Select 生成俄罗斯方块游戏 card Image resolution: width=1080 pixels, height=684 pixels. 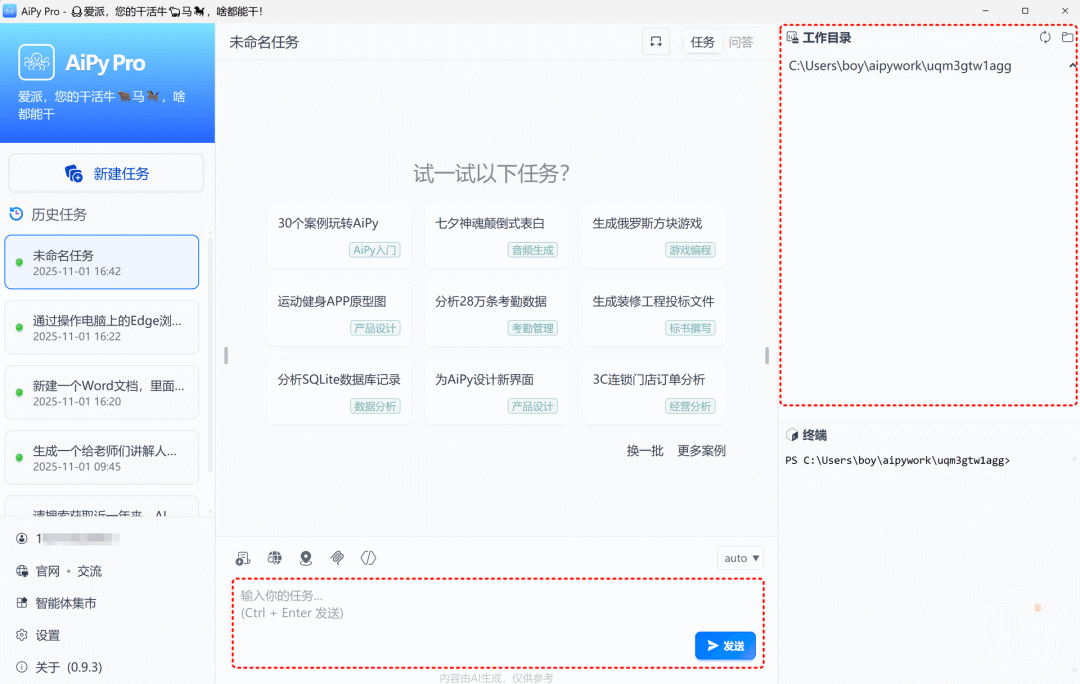[x=654, y=235]
